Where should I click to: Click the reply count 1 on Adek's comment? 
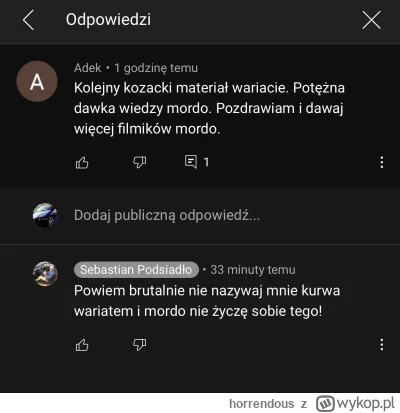(206, 162)
